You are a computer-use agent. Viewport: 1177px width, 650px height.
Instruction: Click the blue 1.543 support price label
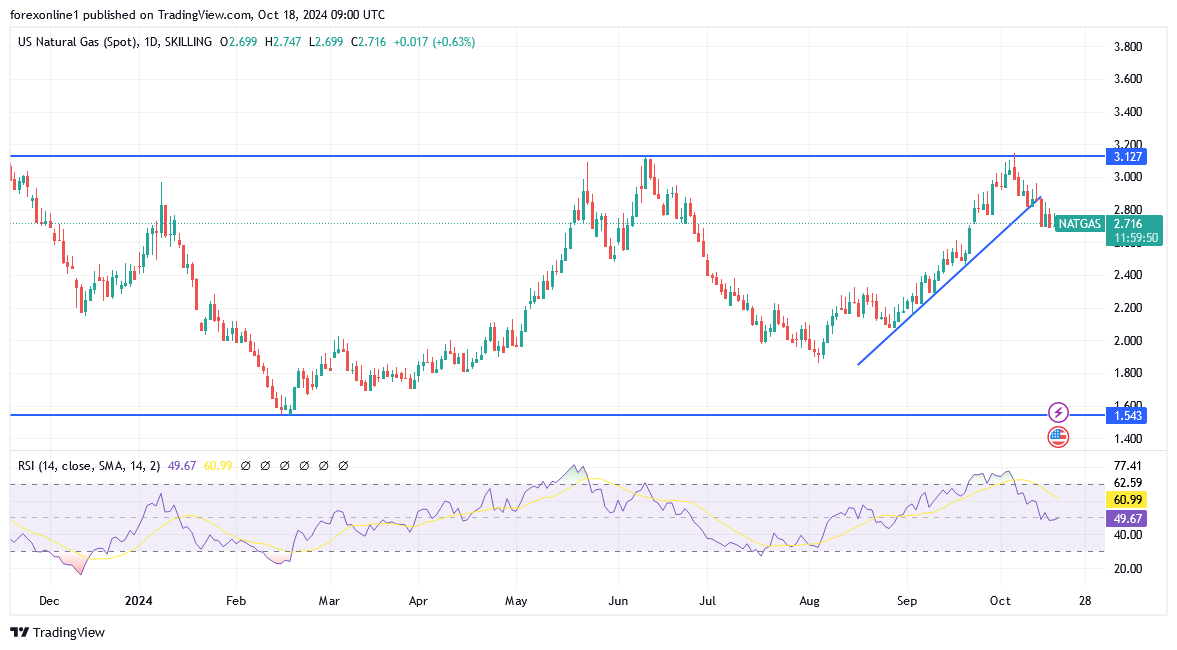[1126, 415]
